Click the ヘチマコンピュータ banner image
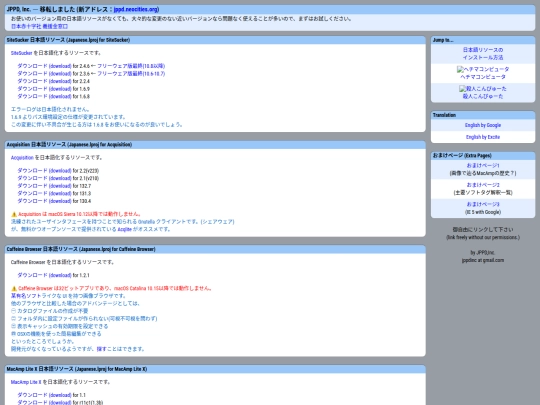 coord(483,69)
